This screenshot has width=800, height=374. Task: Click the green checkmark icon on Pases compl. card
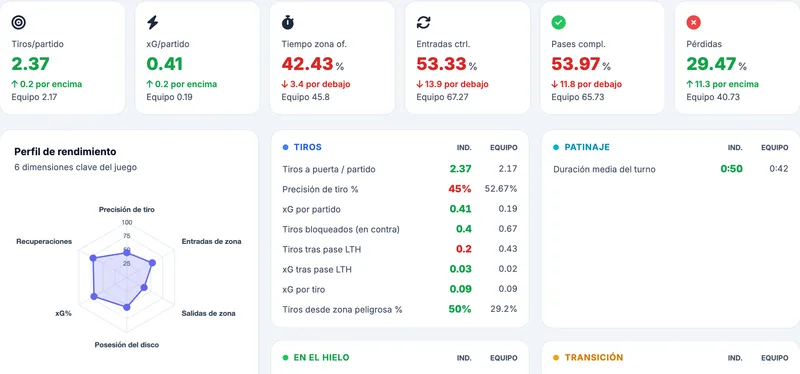[x=559, y=22]
